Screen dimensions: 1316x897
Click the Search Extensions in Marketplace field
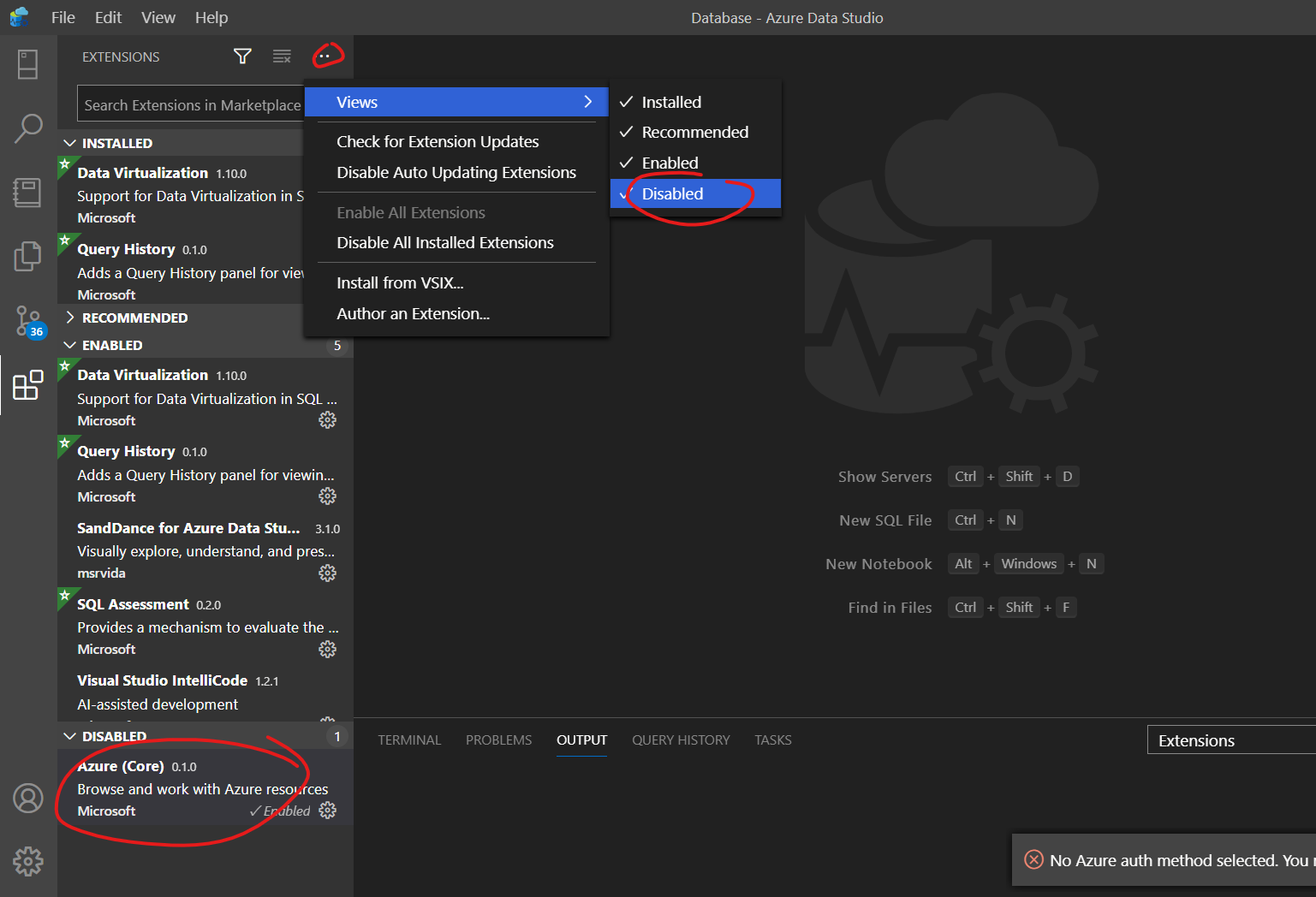coord(190,104)
